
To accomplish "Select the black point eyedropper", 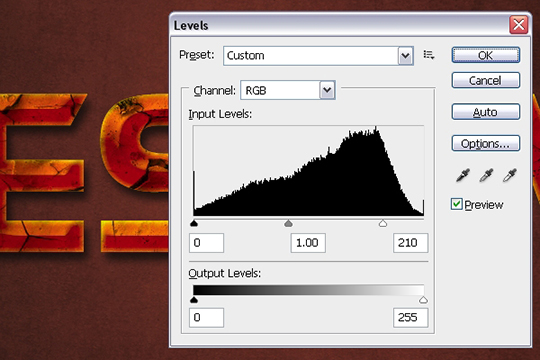I will coord(463,175).
